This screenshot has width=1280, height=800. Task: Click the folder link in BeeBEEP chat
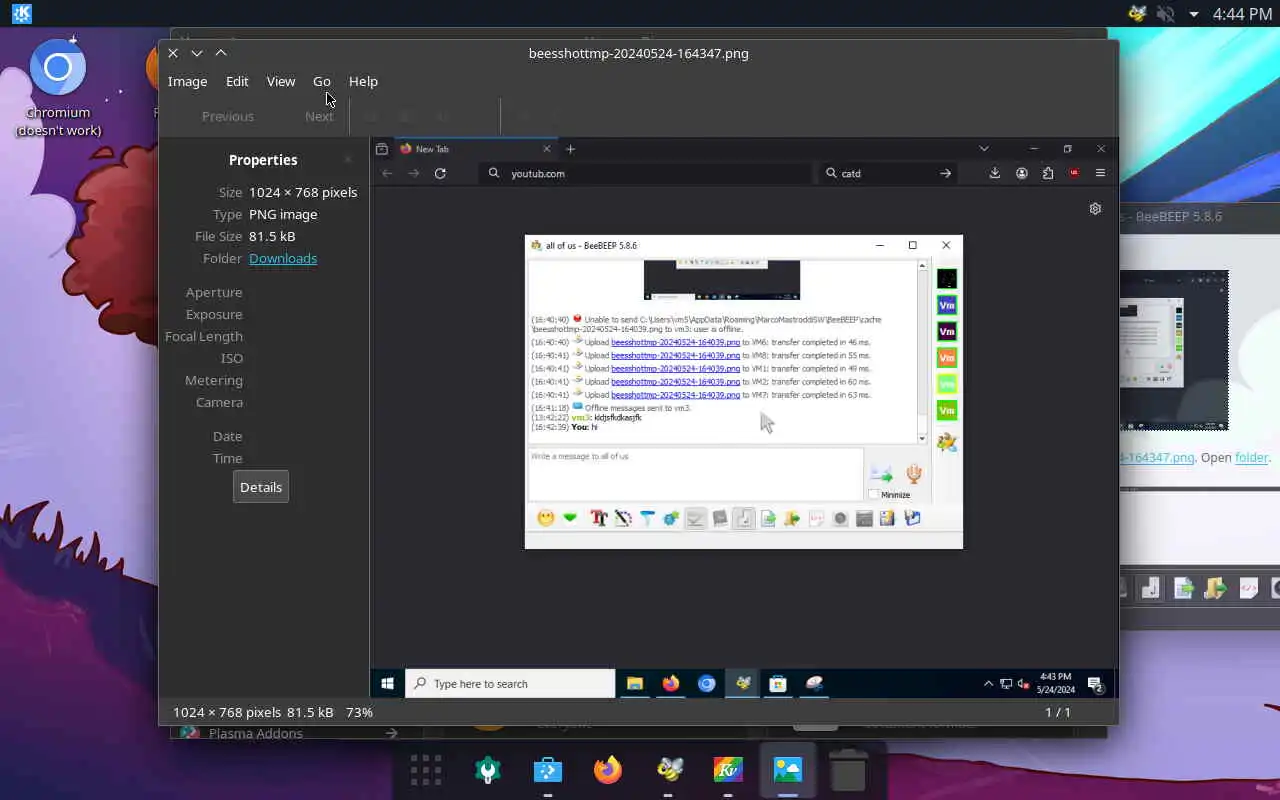tap(1252, 457)
